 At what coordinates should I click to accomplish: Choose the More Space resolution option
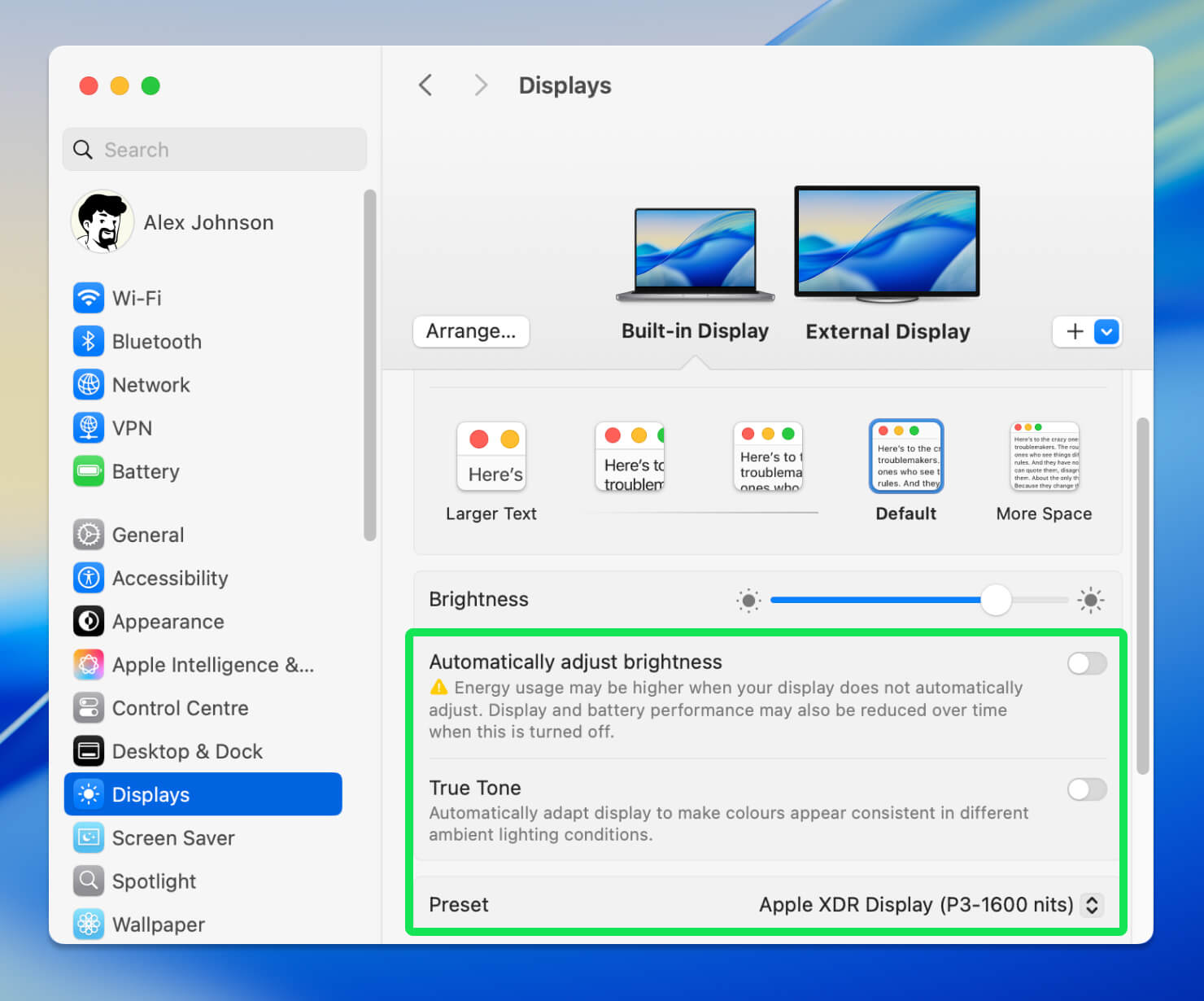pyautogui.click(x=1045, y=470)
